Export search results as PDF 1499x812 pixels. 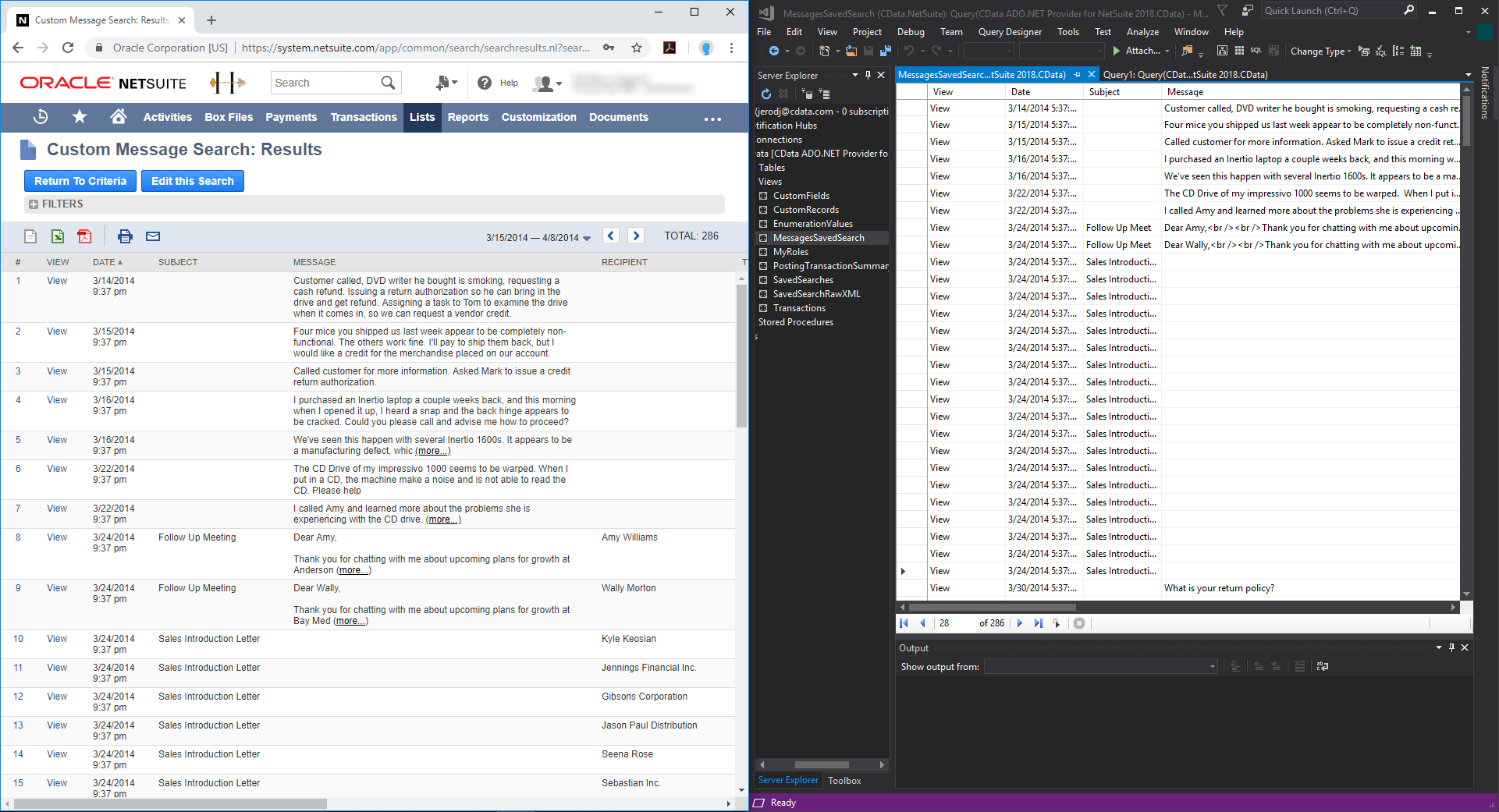pos(84,236)
